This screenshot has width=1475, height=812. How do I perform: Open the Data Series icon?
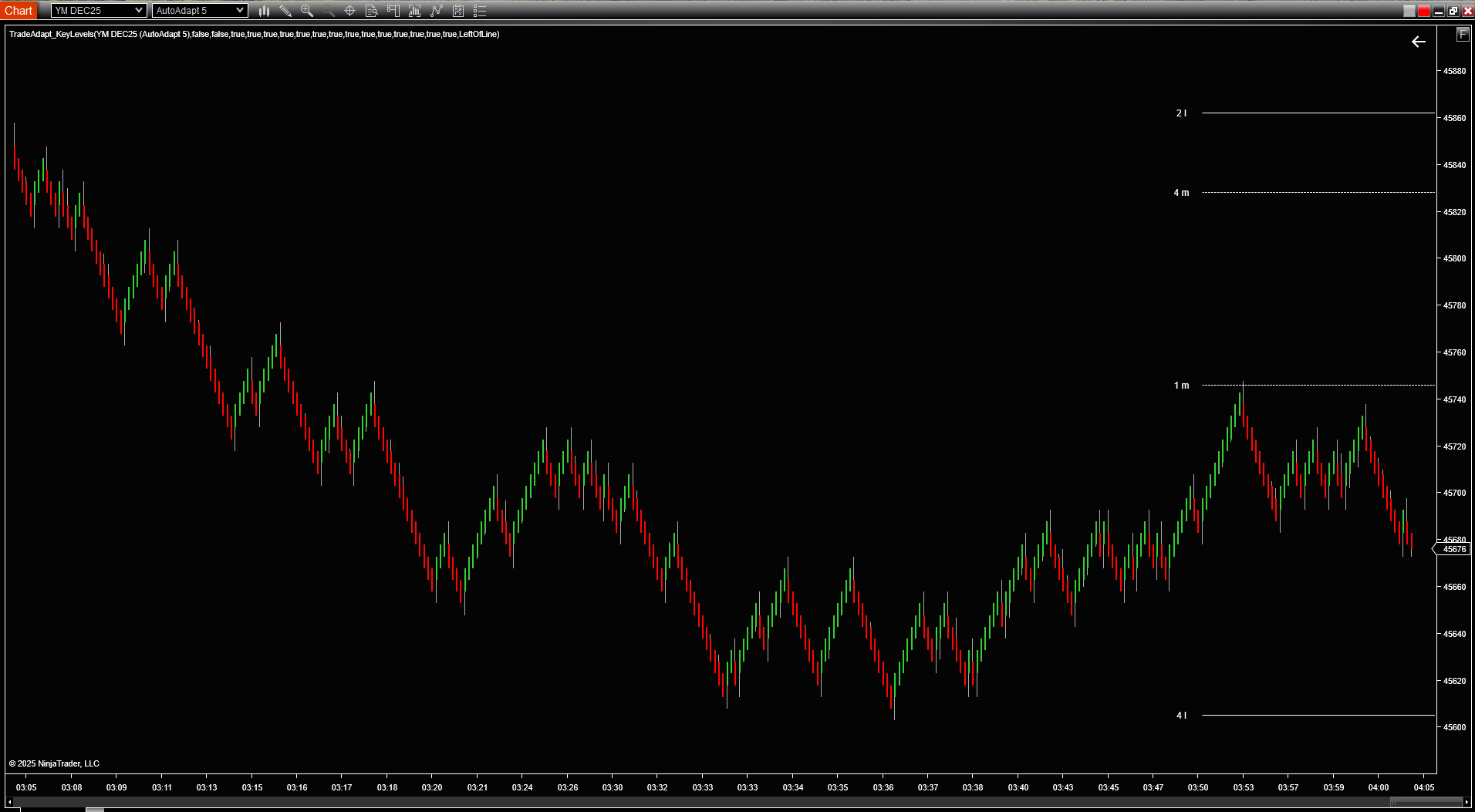414,11
